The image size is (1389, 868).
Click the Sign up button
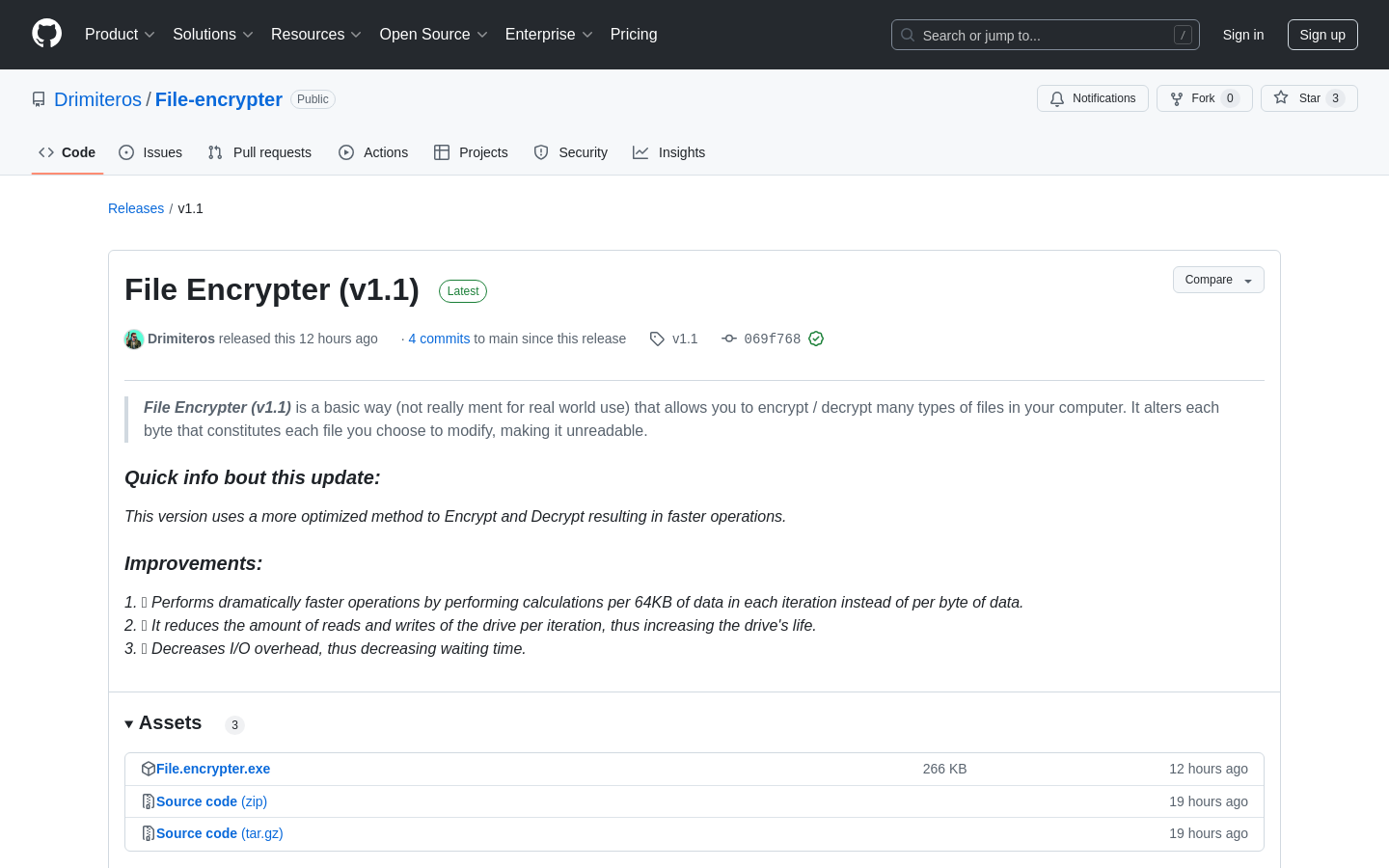[1322, 35]
